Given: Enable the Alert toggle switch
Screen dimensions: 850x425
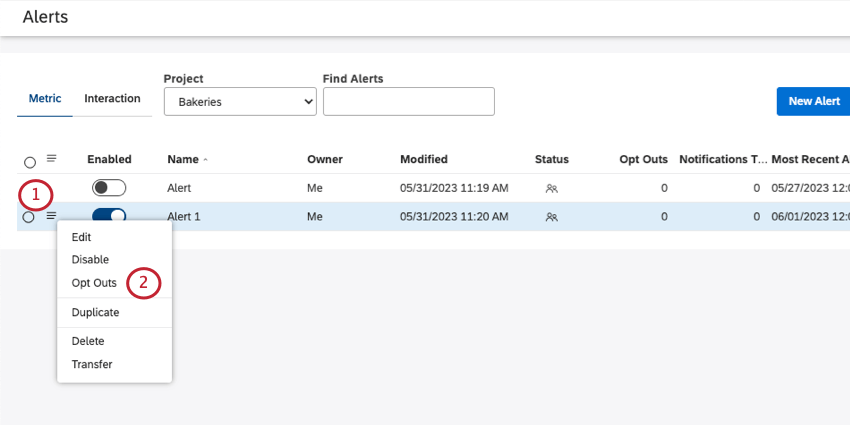Looking at the screenshot, I should [109, 188].
